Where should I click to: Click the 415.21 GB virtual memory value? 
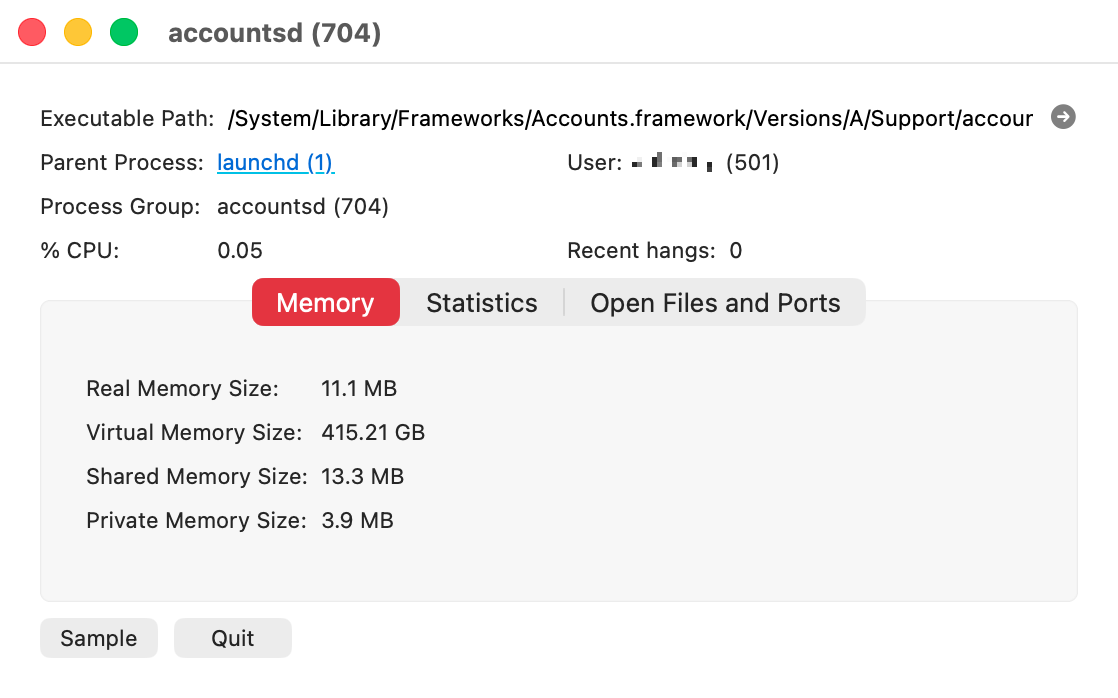[373, 433]
